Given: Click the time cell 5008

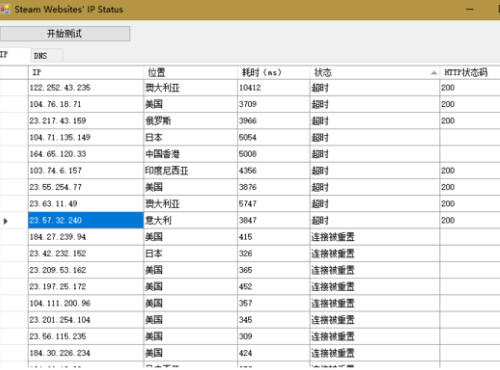Looking at the screenshot, I should (274, 154).
